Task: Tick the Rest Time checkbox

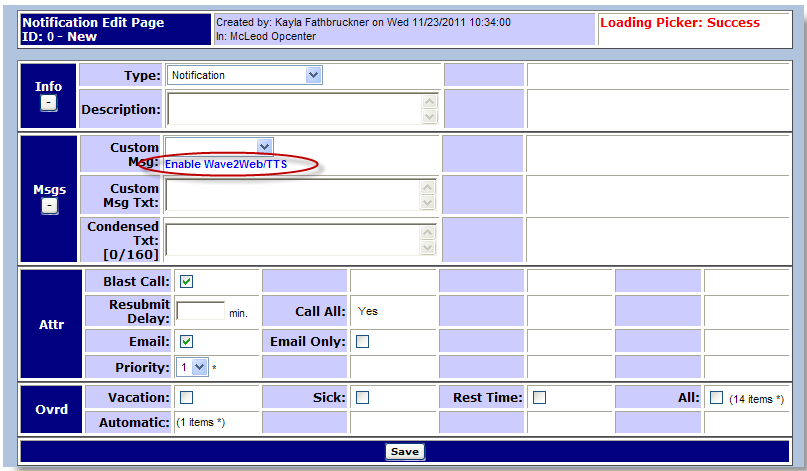Action: (539, 398)
